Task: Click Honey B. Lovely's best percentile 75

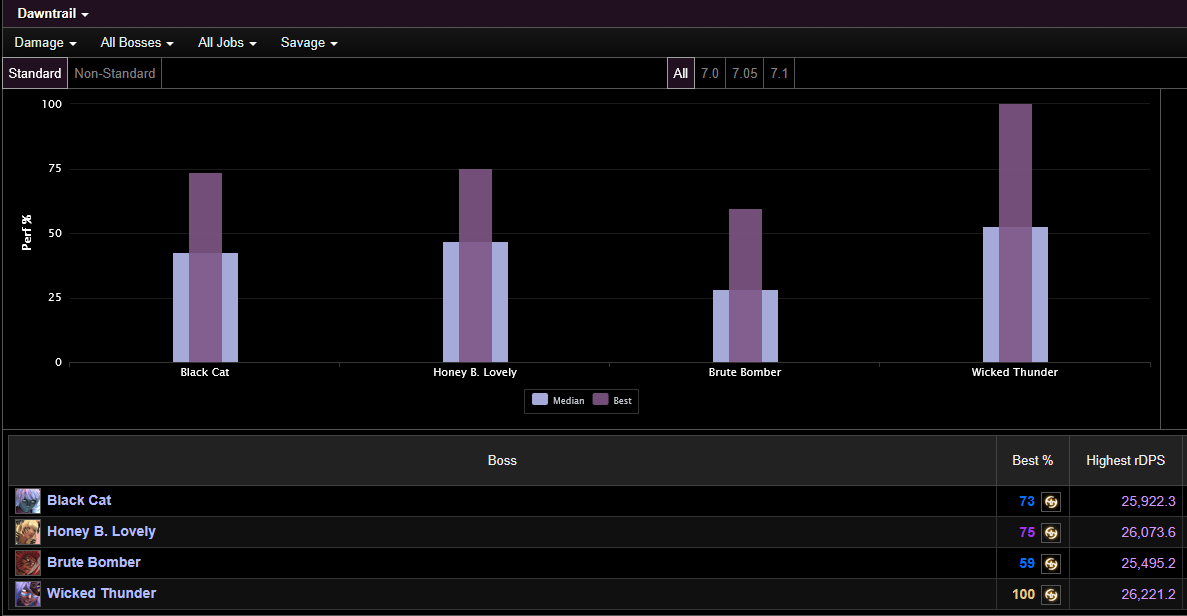Action: coord(1027,532)
